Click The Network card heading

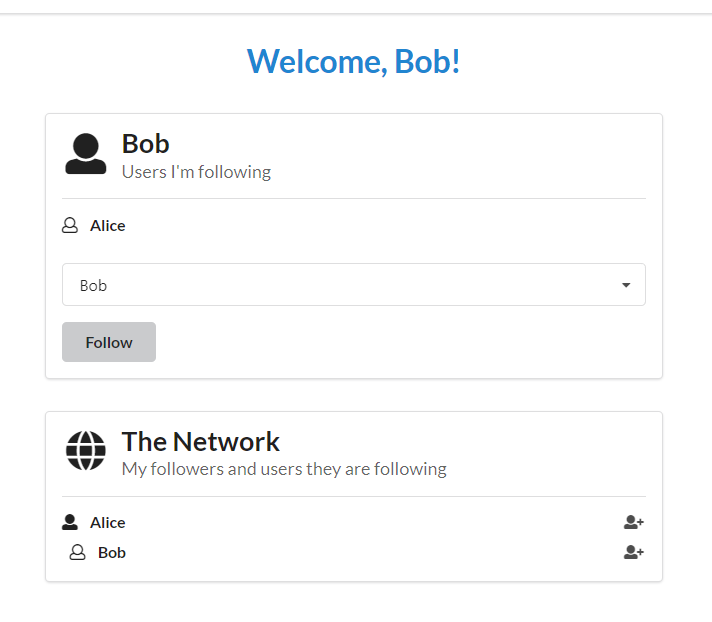click(201, 441)
